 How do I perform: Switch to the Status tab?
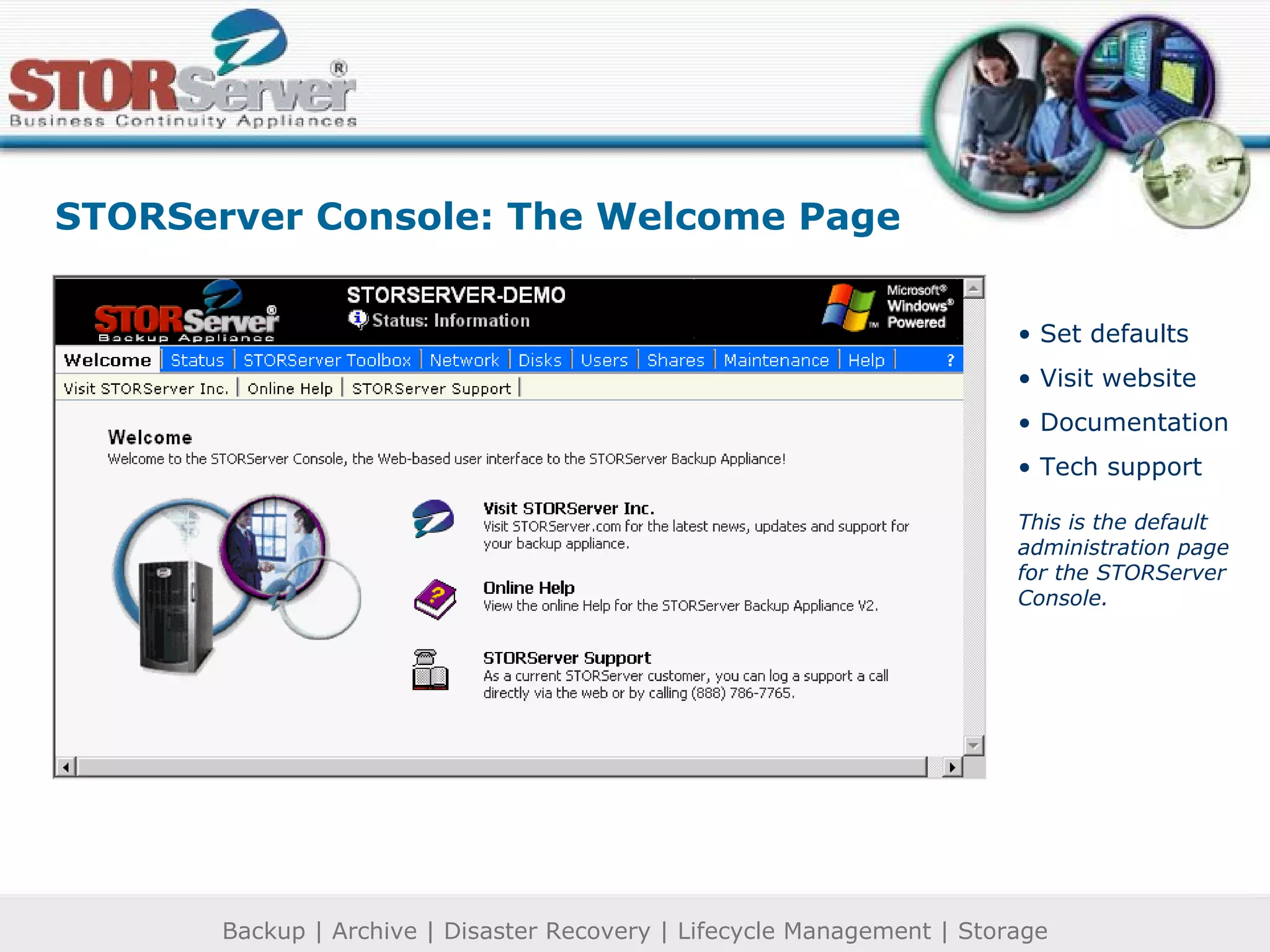point(197,360)
